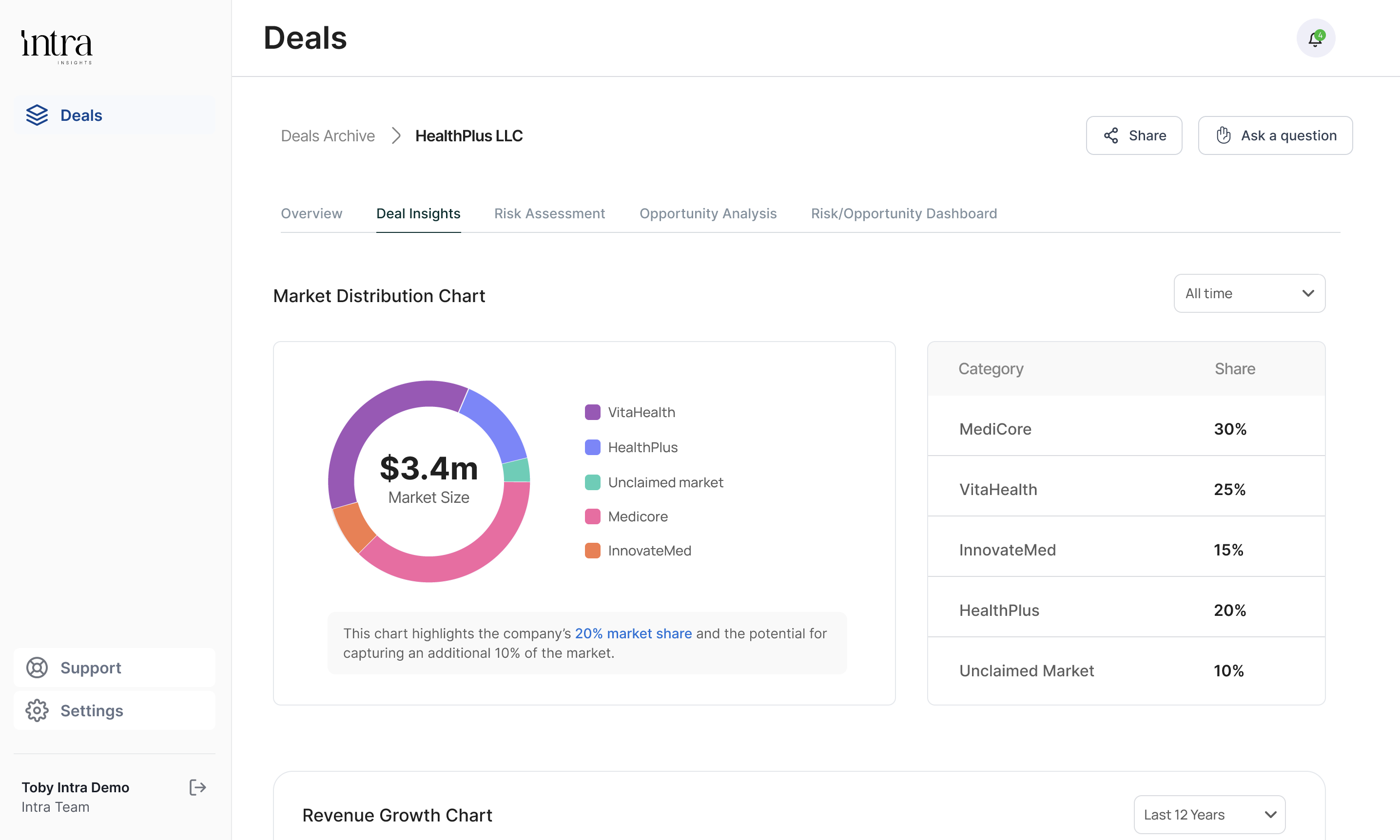This screenshot has height=840, width=1400.
Task: Click the Deals layers icon in sidebar
Action: 38,115
